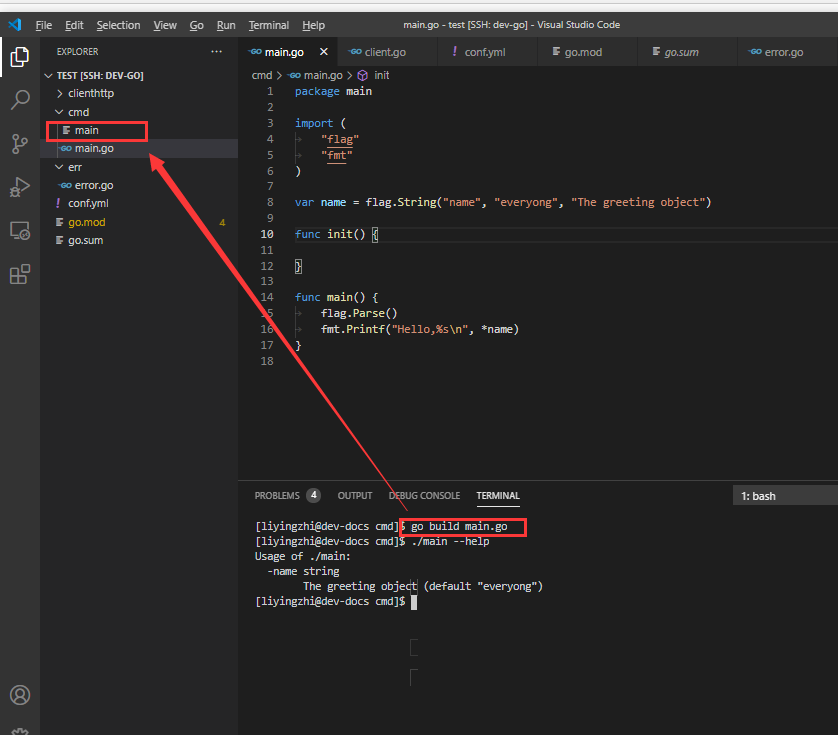
Task: Open the View menu
Action: click(x=165, y=25)
